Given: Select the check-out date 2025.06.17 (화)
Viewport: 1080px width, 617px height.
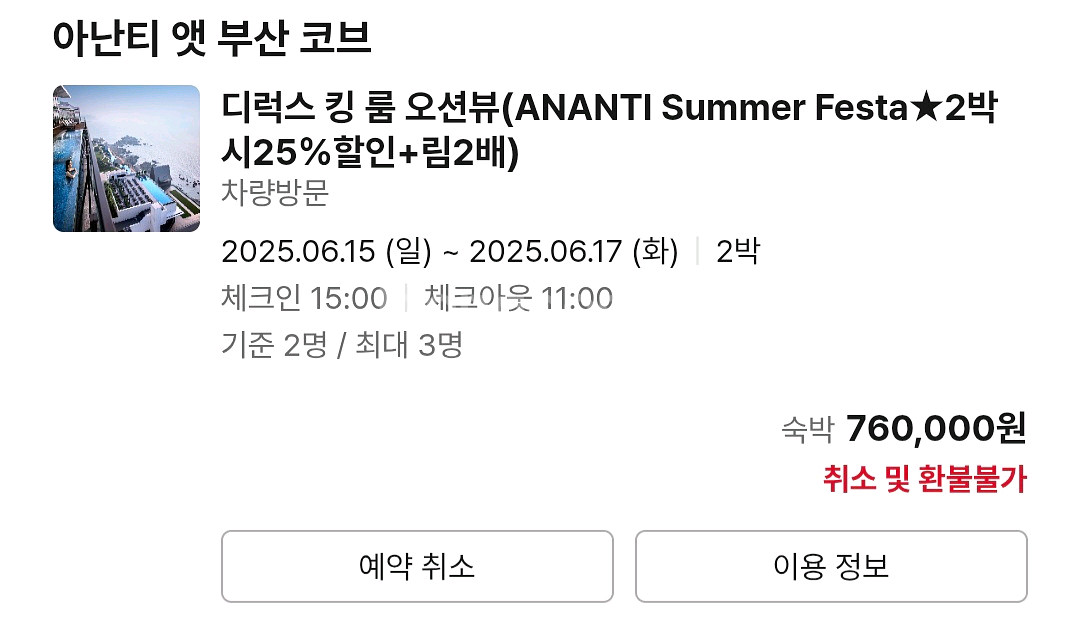Looking at the screenshot, I should point(574,251).
